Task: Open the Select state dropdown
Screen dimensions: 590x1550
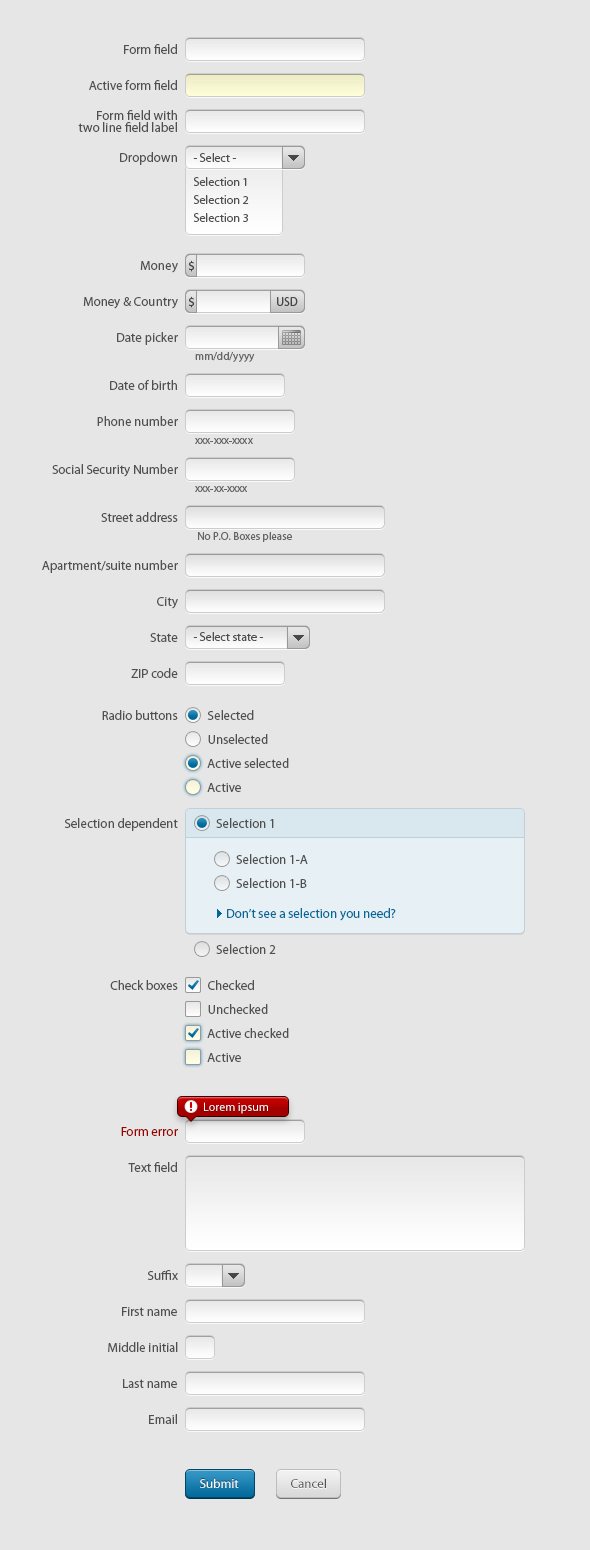Action: click(247, 637)
